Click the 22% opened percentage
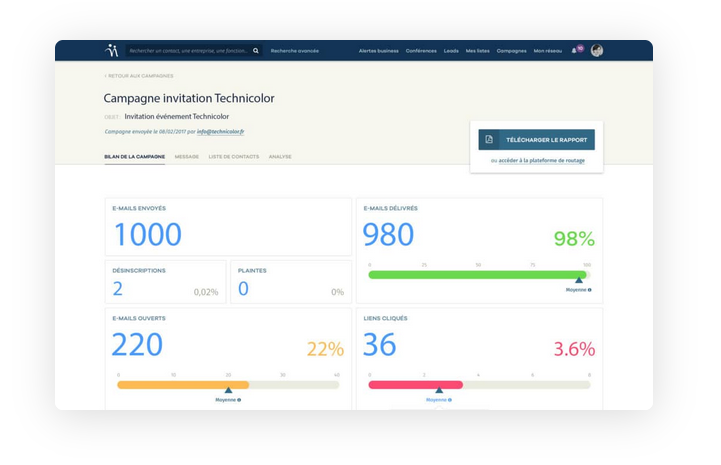721x465 pixels. pos(325,349)
